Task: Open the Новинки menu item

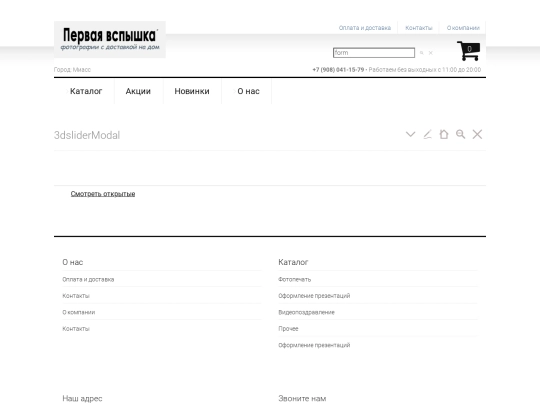Action: point(192,91)
